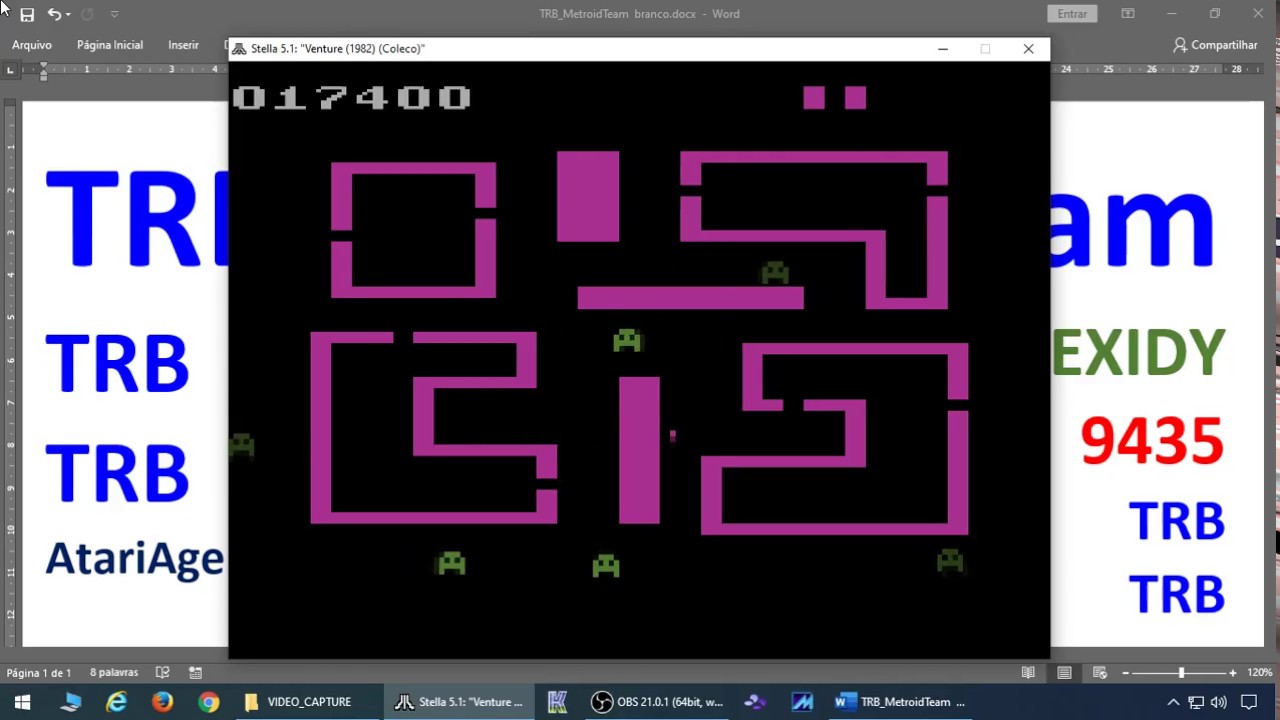Click the K-shaped app icon in the taskbar
Screen dimensions: 1280x720
[557, 702]
